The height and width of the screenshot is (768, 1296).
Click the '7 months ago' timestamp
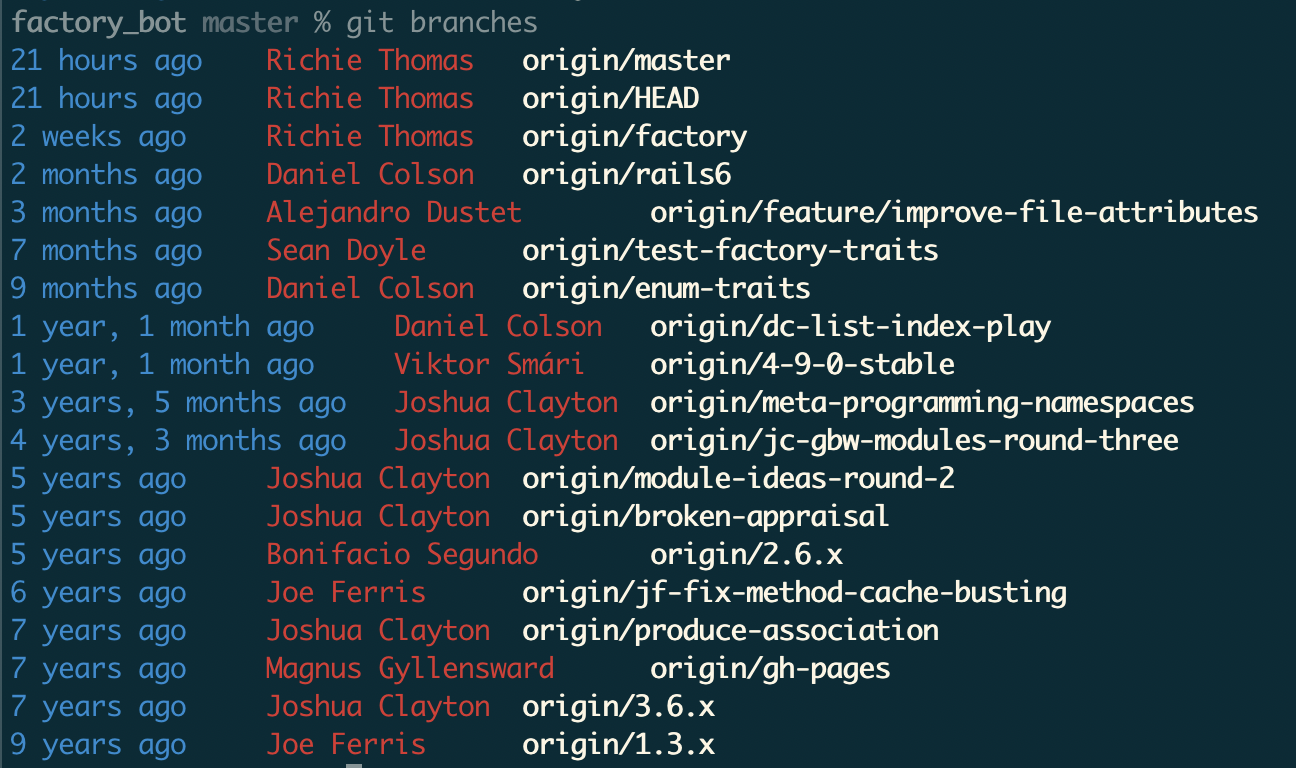point(106,251)
